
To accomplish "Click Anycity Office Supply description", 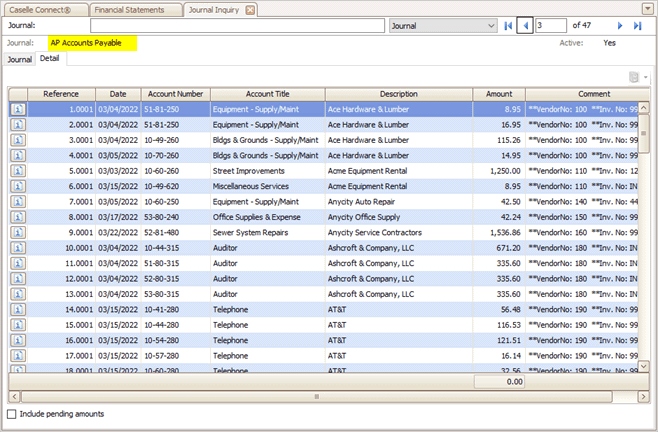I will pos(399,217).
